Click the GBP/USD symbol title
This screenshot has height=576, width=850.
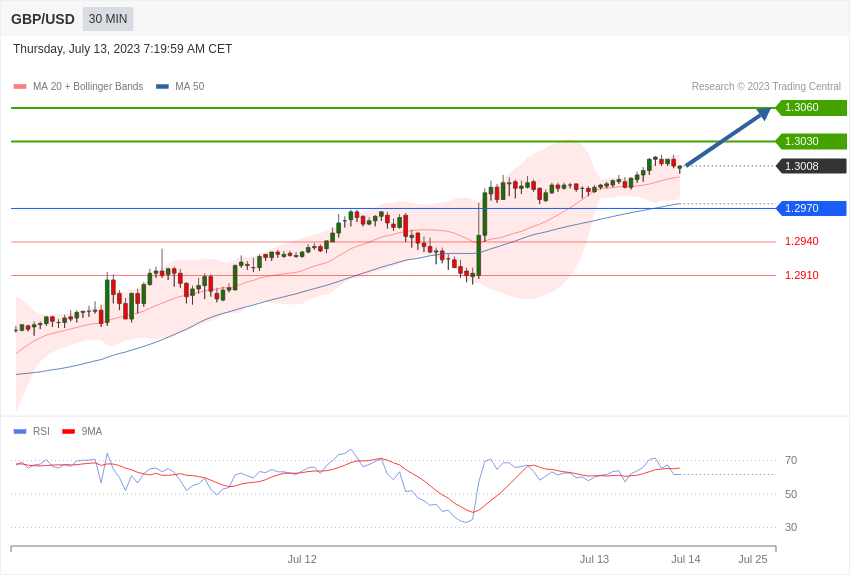click(x=43, y=19)
